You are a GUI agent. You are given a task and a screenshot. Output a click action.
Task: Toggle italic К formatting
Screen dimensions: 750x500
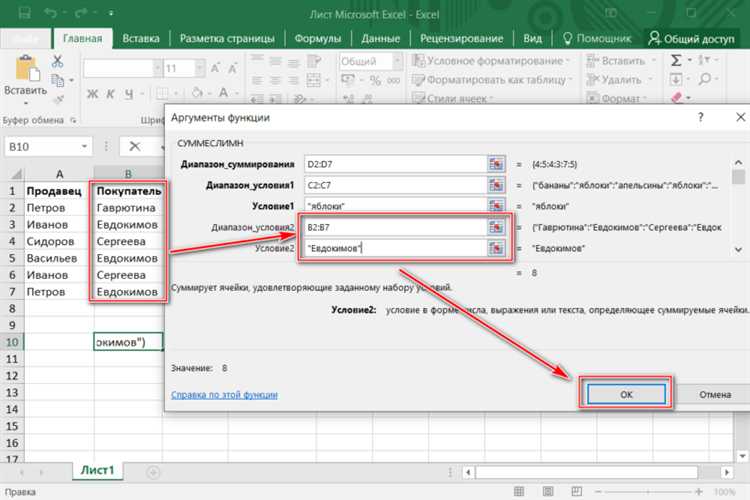110,94
